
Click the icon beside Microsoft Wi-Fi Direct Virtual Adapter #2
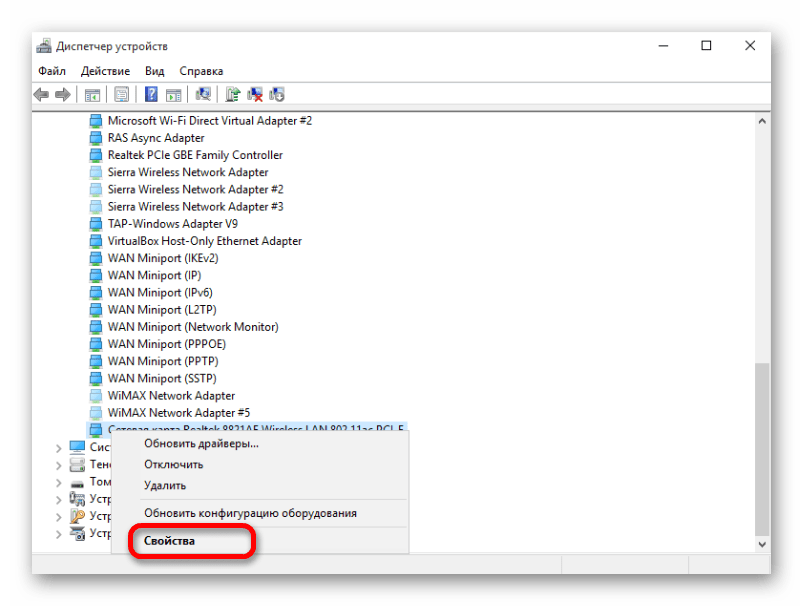[x=96, y=121]
